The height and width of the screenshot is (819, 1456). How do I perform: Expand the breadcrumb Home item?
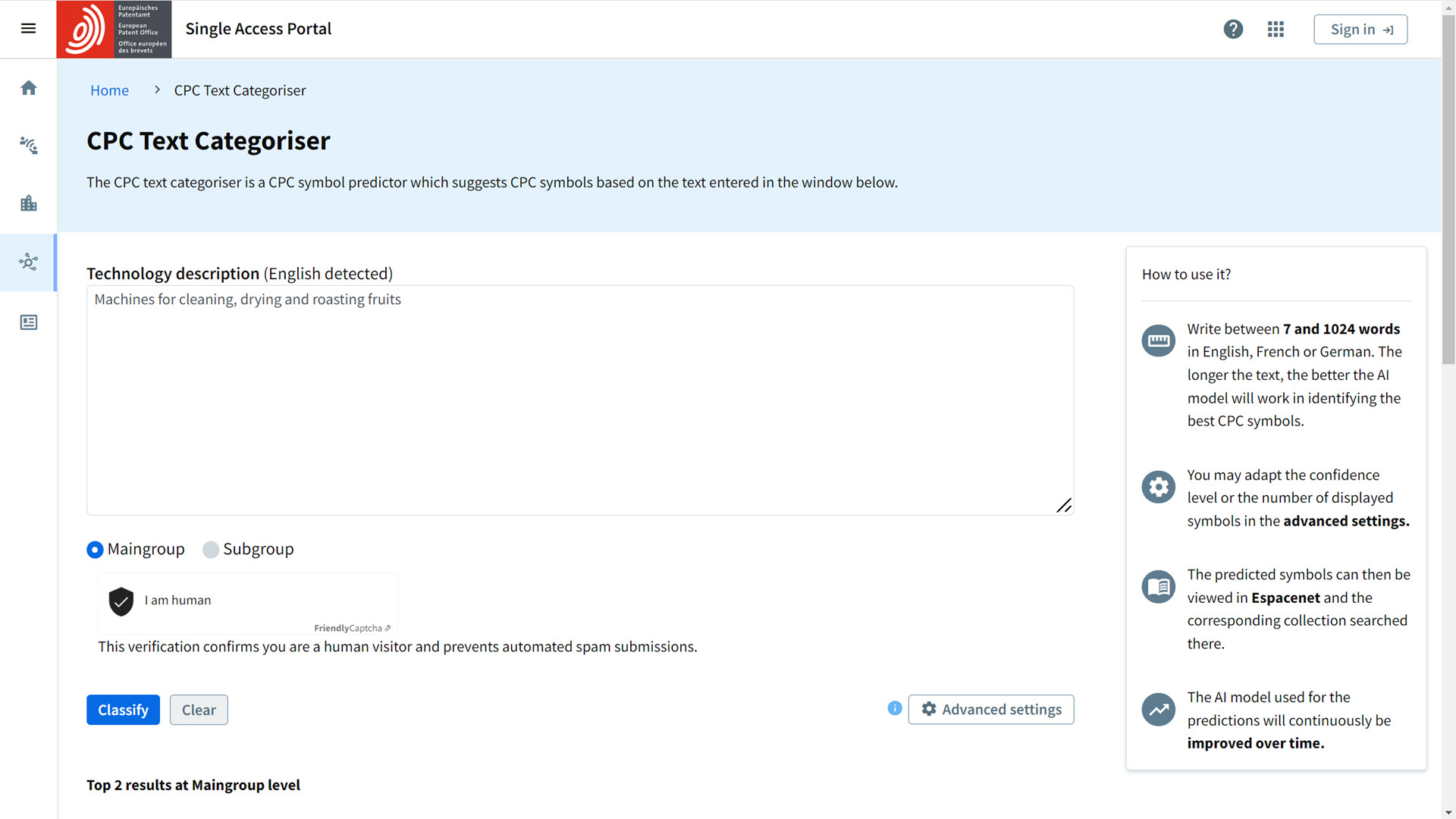coord(109,90)
